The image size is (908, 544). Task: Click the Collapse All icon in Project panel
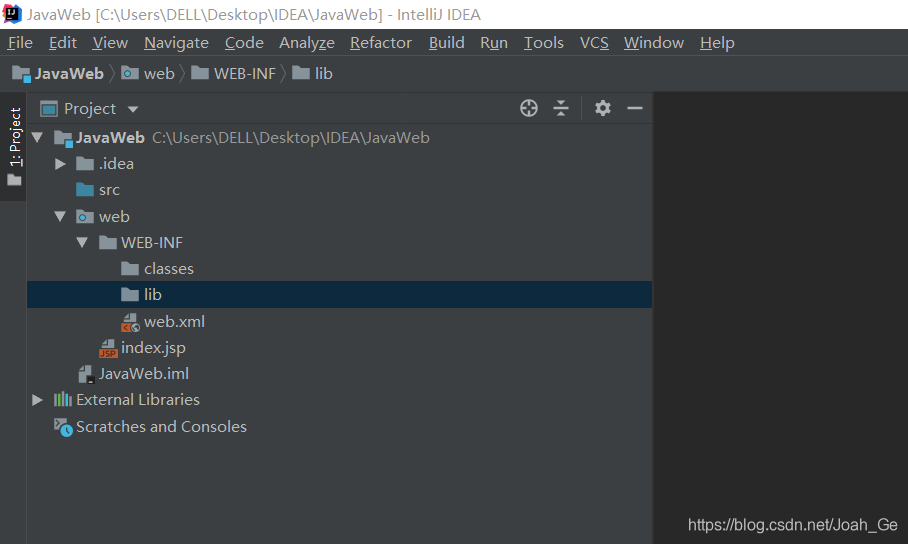pyautogui.click(x=561, y=108)
